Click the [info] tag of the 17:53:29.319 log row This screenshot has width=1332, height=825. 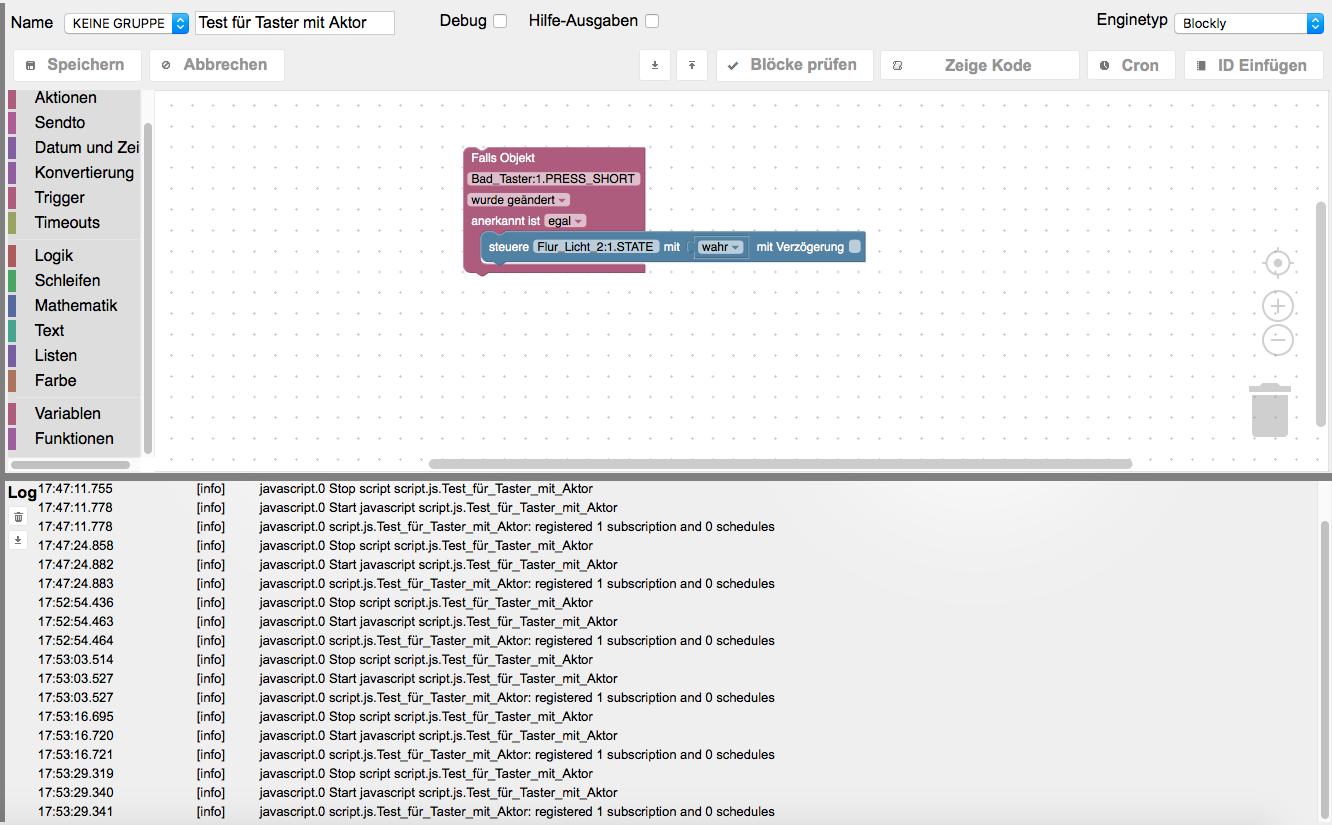(211, 774)
